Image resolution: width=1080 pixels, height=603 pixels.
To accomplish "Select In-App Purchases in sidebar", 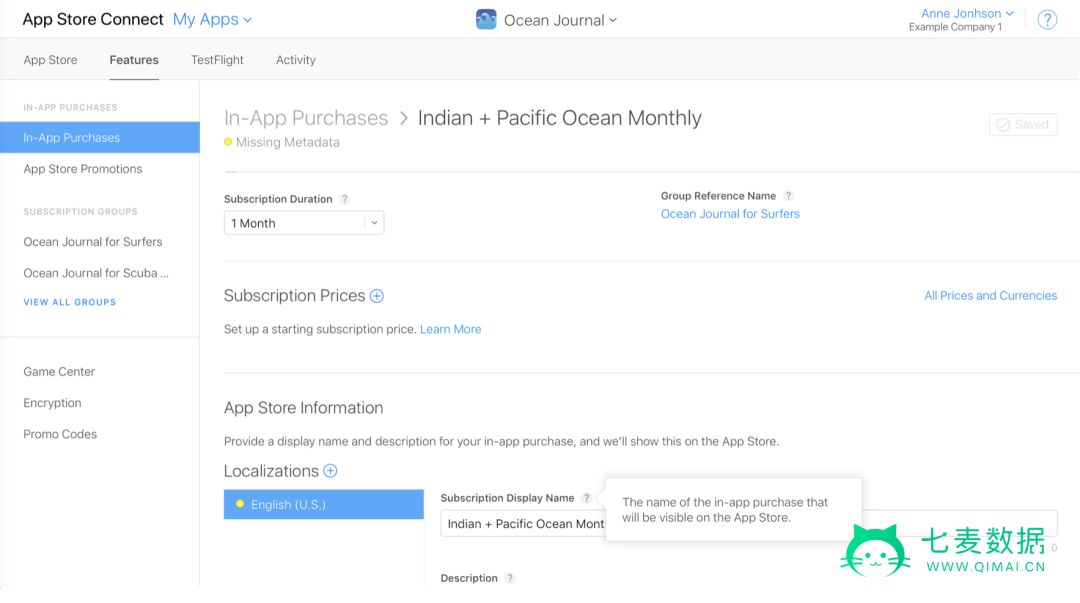I will point(100,137).
